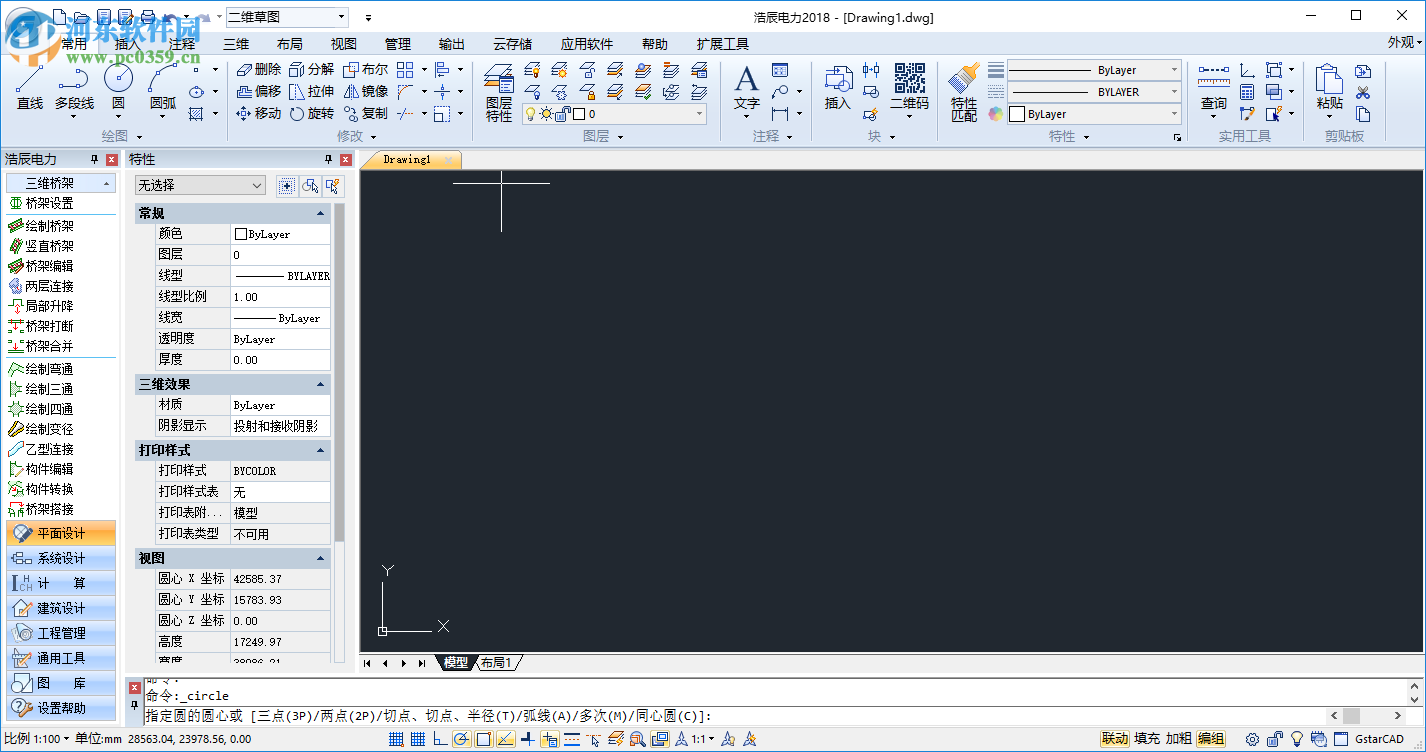This screenshot has height=752, width=1426.
Task: Click the 旋转 rotate tool
Action: (x=311, y=114)
